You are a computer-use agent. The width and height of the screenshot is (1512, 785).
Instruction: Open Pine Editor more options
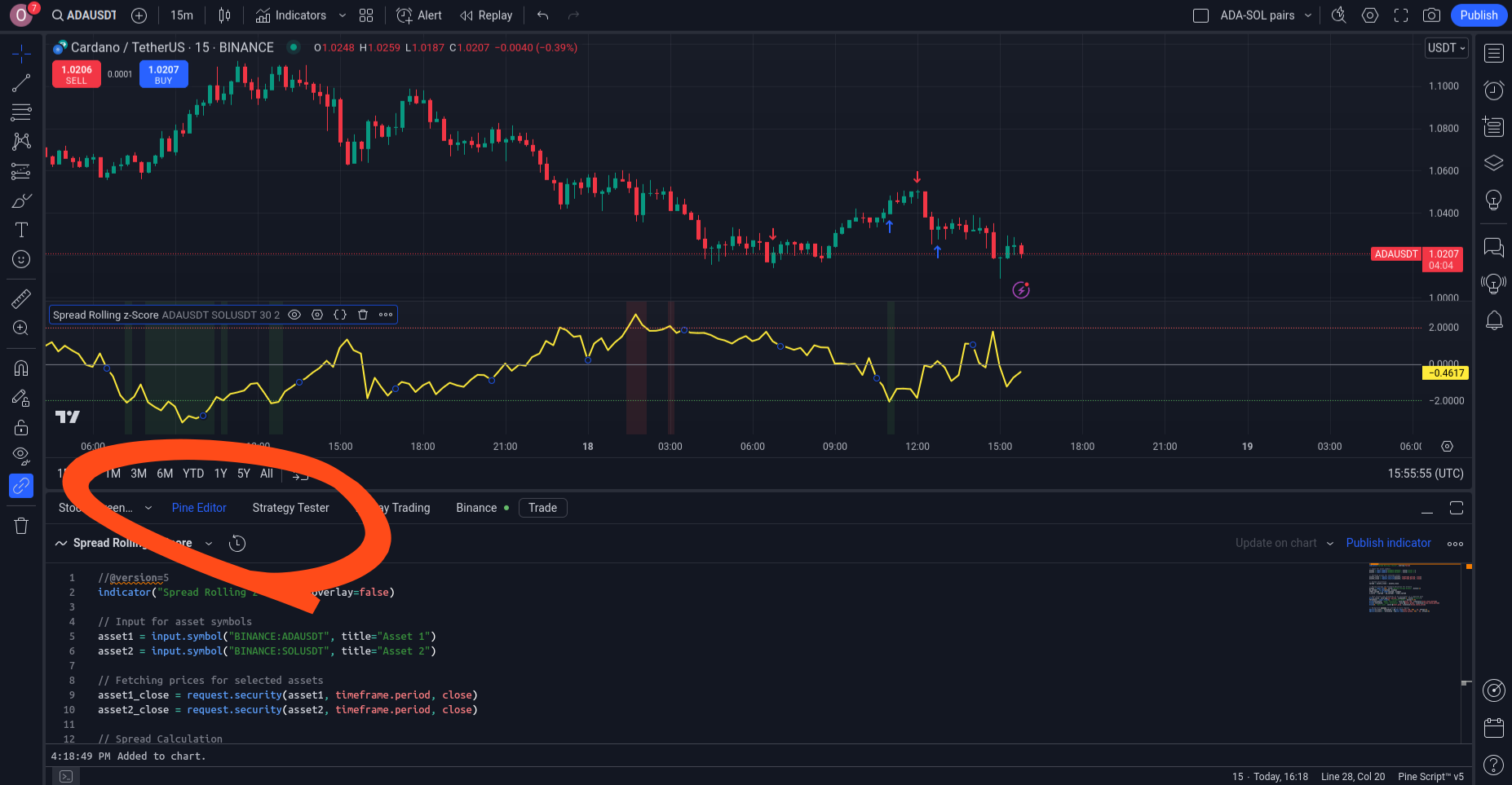(1456, 544)
